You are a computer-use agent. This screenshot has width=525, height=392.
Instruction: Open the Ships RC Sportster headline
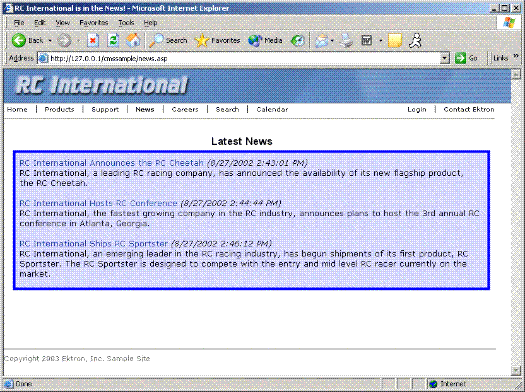[93, 244]
